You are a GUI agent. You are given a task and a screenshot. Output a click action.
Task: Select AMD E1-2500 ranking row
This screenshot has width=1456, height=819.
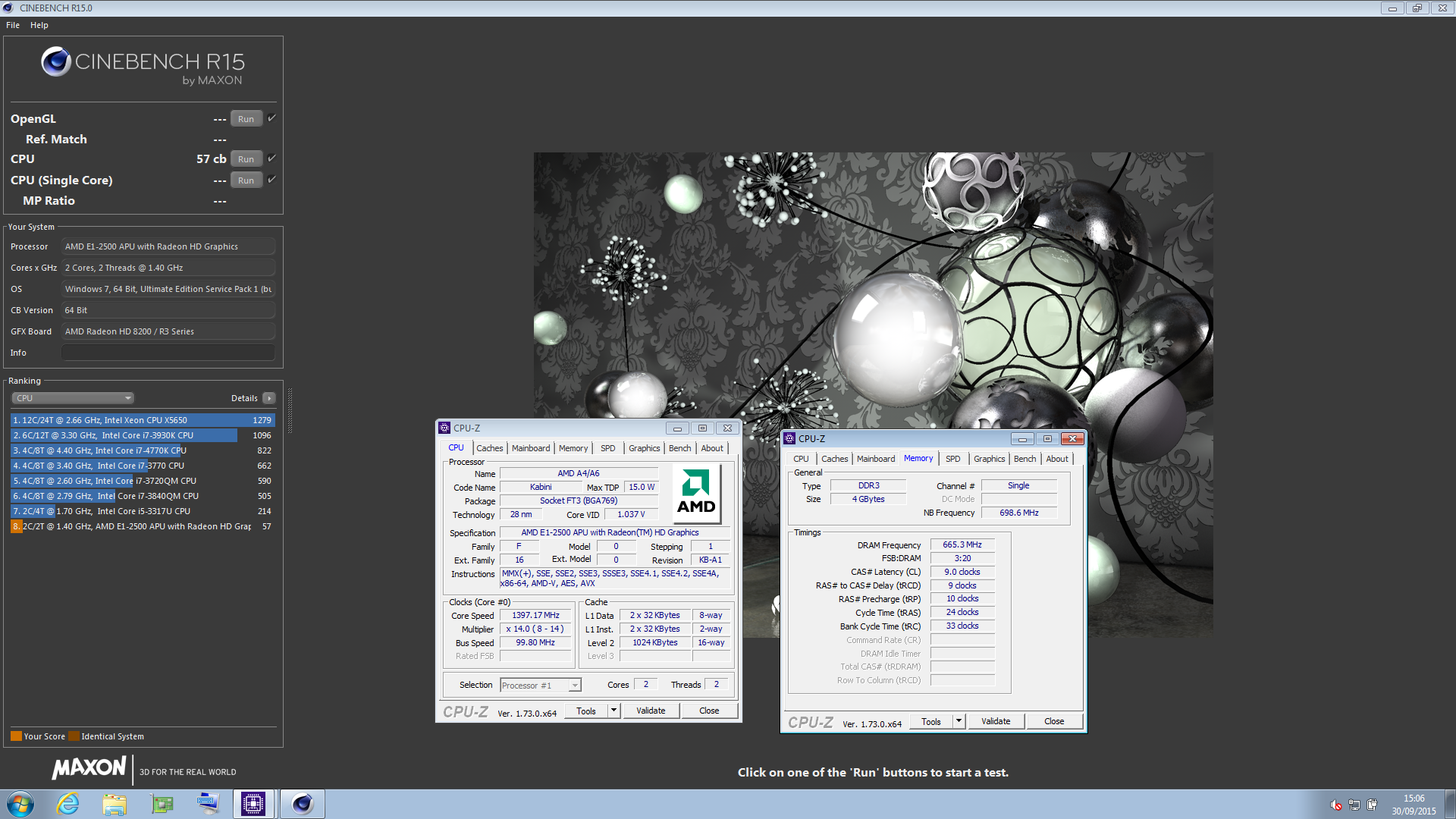pos(143,526)
